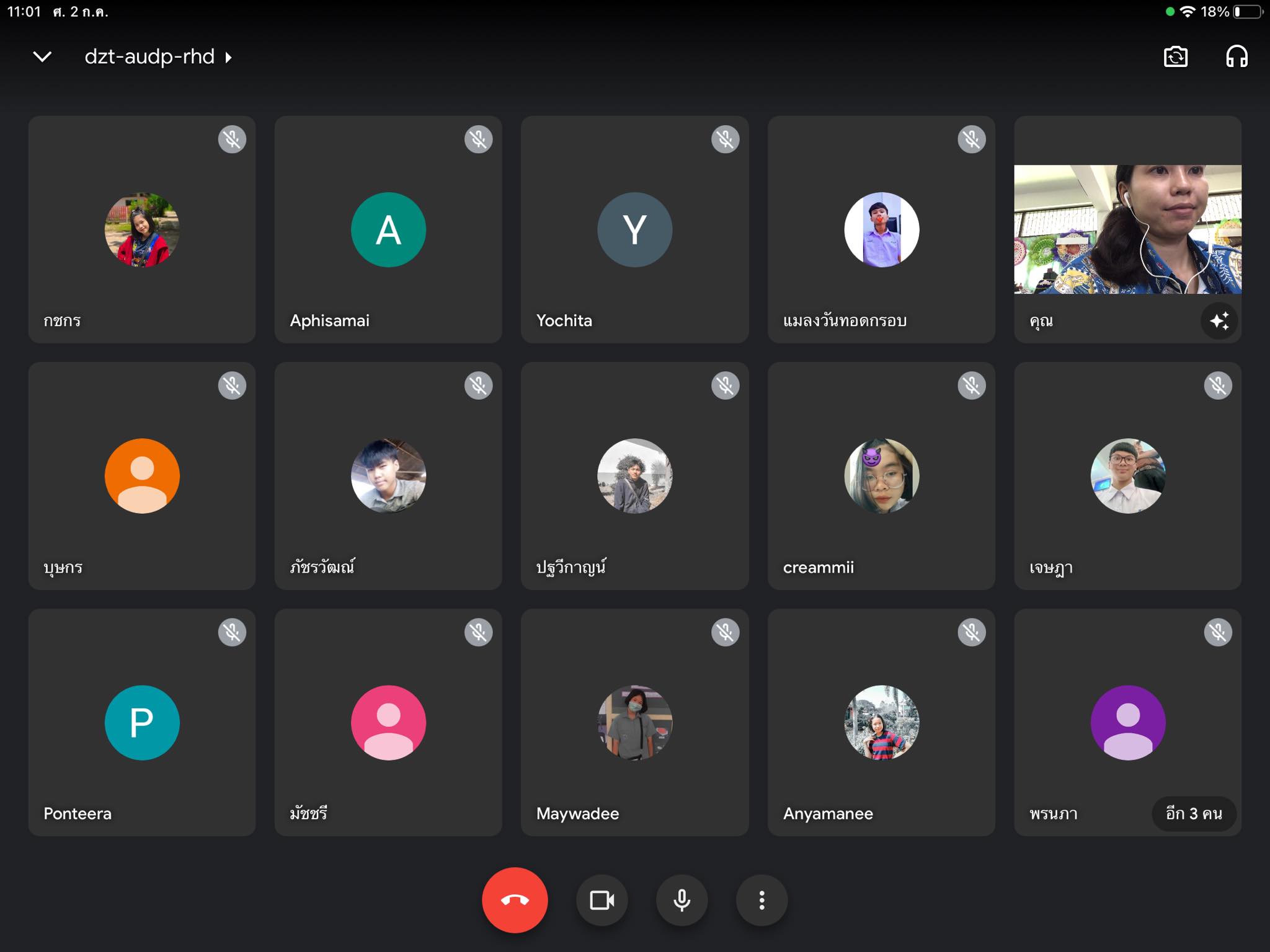Screen dimensions: 1270x952
Task: Tap the name label Maywadee
Action: click(577, 814)
